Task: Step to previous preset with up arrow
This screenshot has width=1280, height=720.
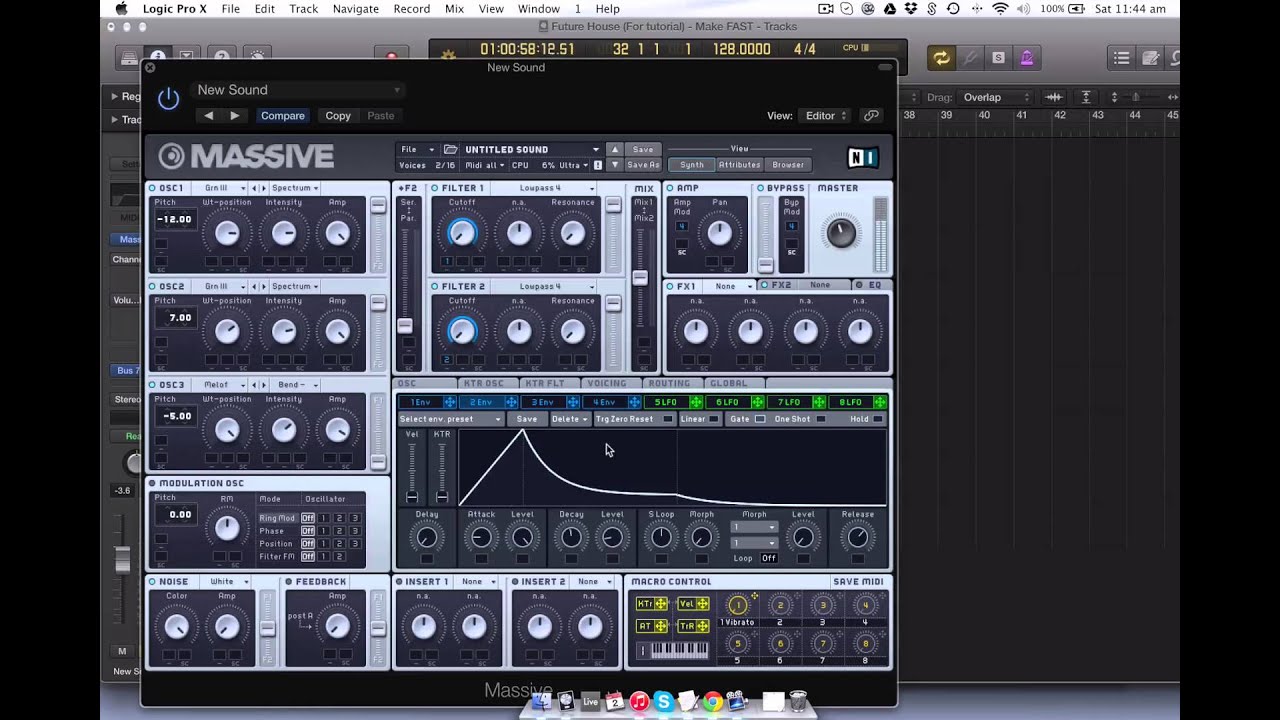Action: (615, 149)
